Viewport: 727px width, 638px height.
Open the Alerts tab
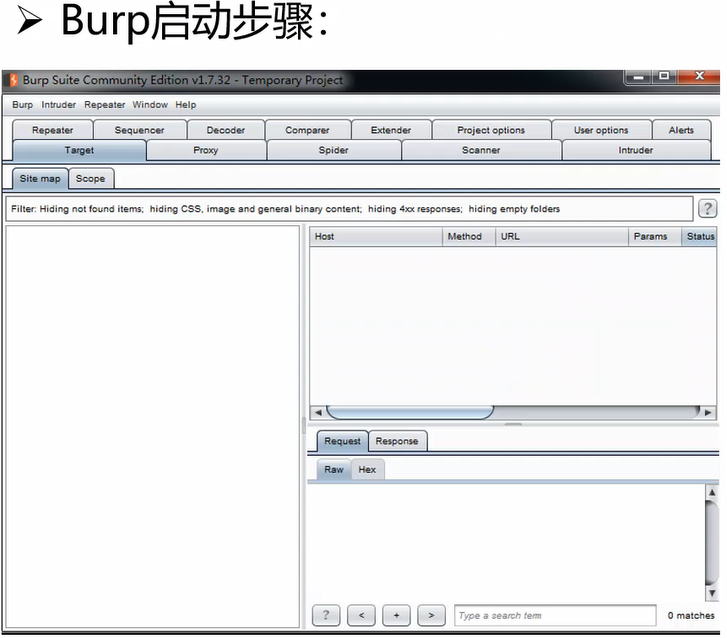(681, 130)
